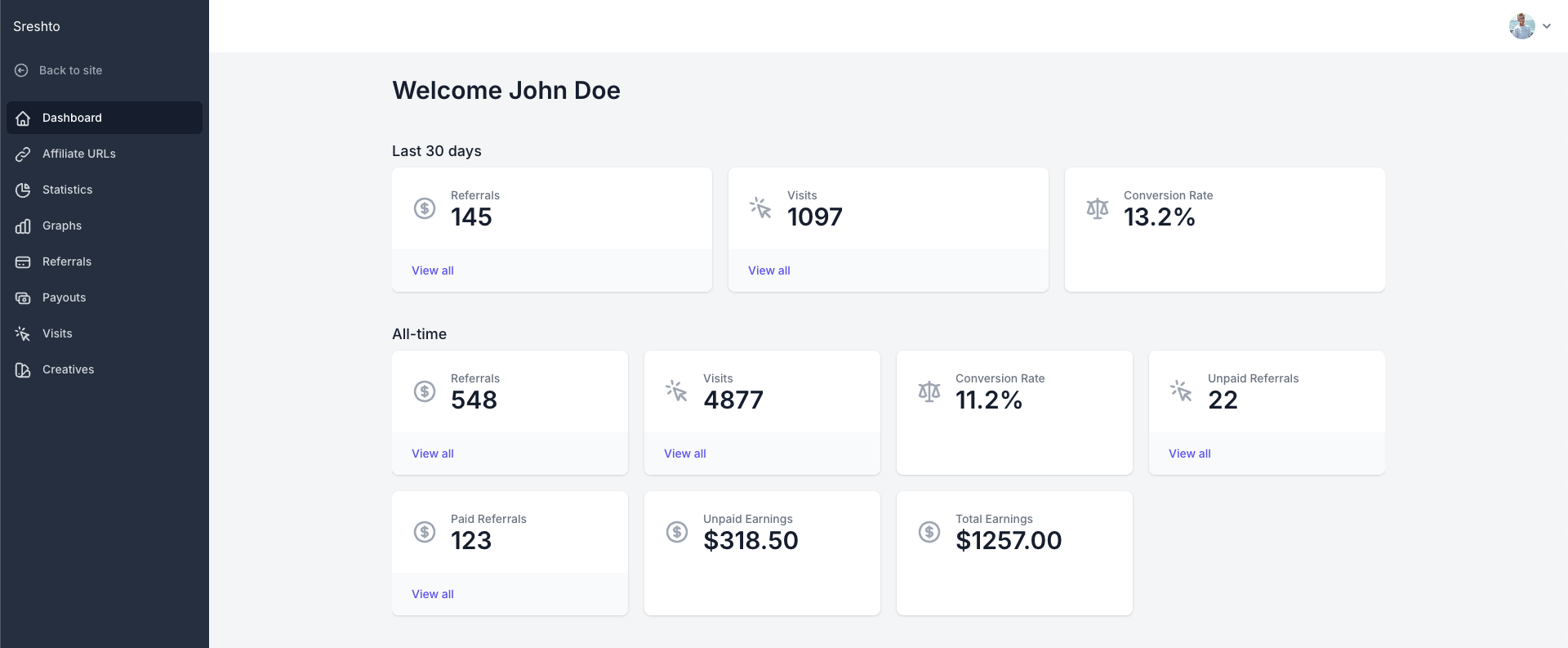Image resolution: width=1568 pixels, height=648 pixels.
Task: Select Graphs in the sidebar menu
Action: click(61, 226)
